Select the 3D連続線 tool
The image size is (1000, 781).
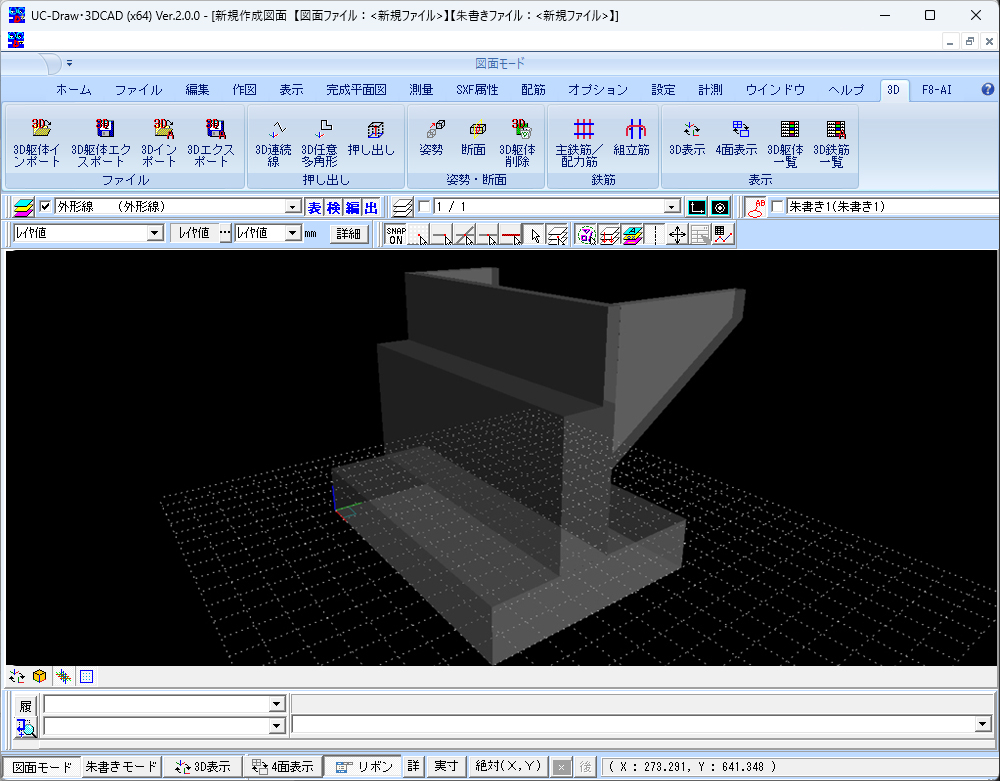(x=274, y=143)
